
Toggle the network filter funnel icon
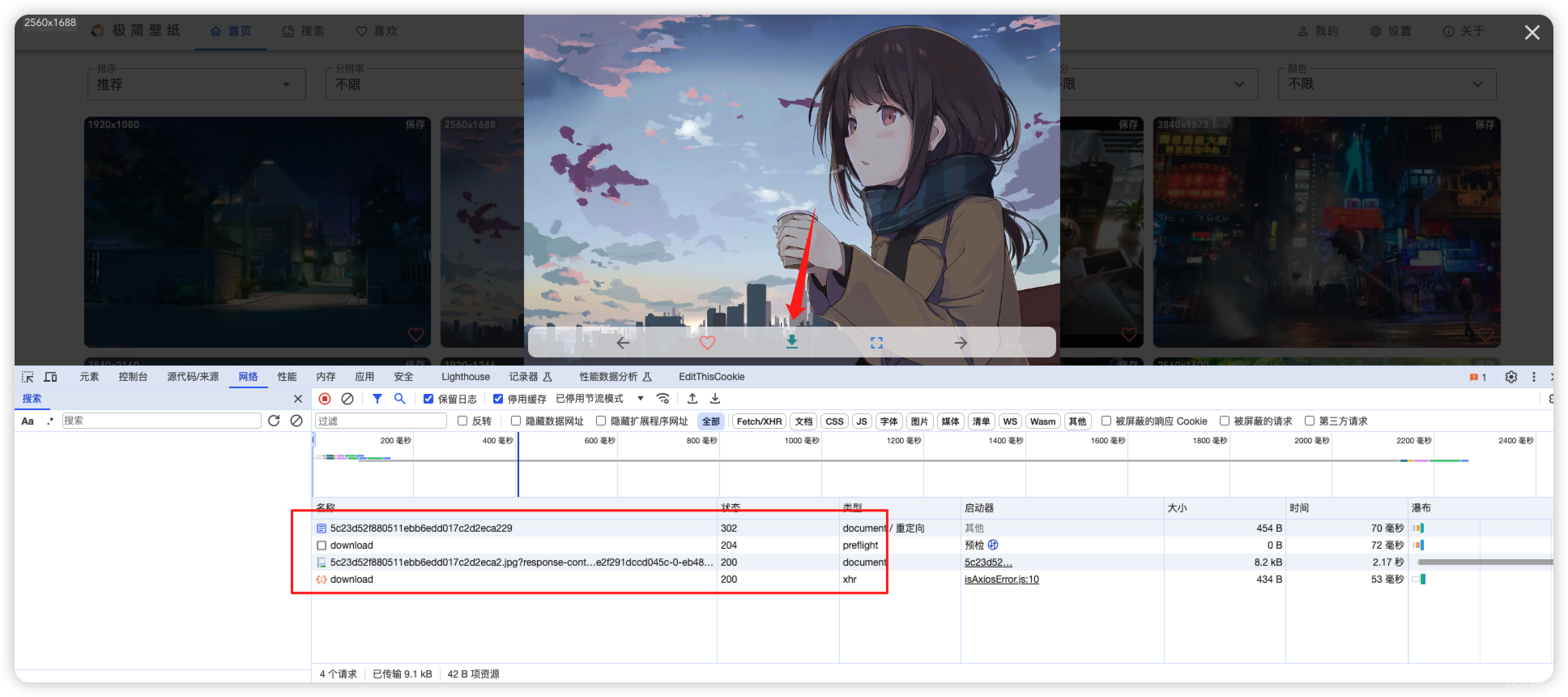(377, 399)
